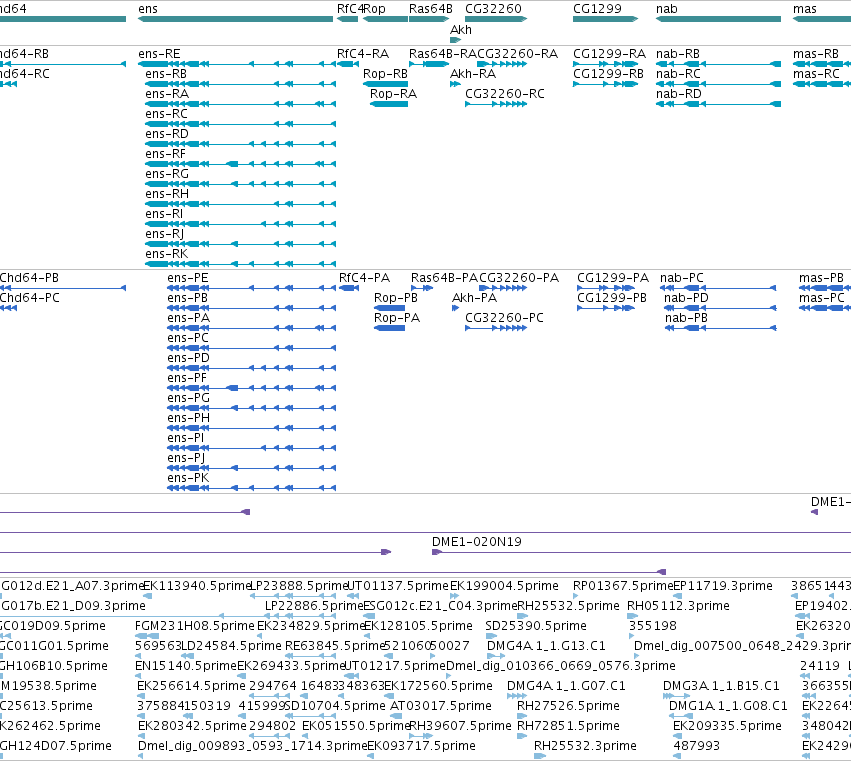Viewport: 851px width, 761px height.
Task: Select CG1299-RB transcript label
Action: pos(608,74)
